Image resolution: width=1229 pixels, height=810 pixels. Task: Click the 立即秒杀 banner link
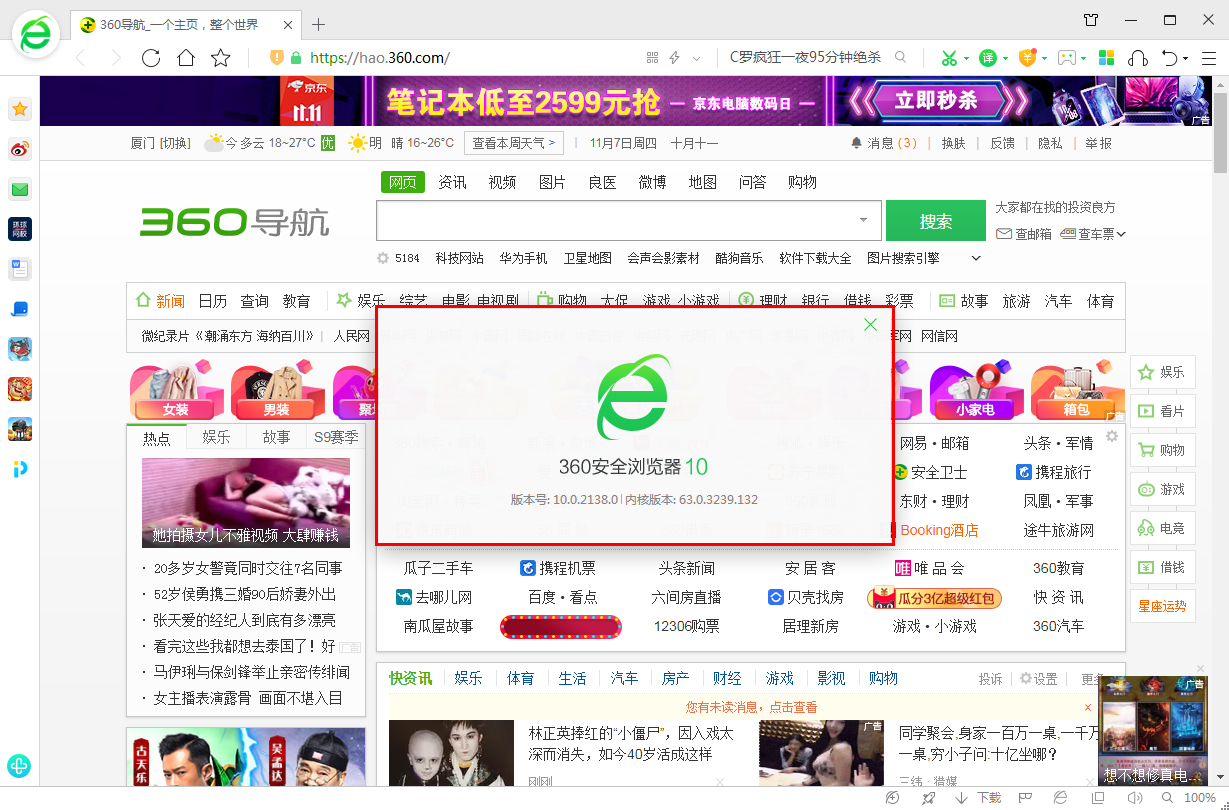coord(937,100)
